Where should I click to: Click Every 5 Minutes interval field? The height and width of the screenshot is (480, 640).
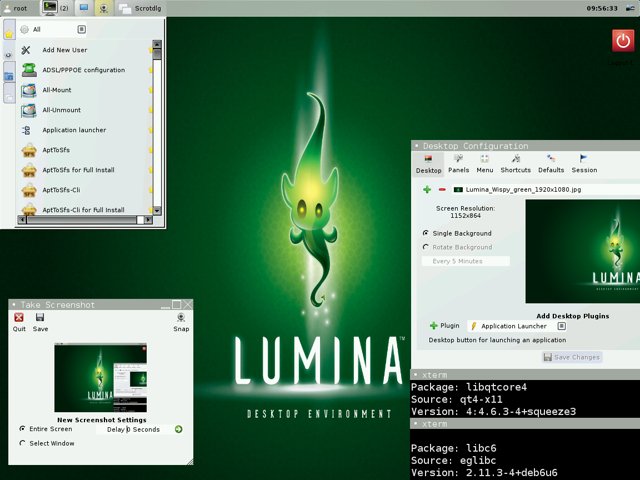tap(466, 261)
